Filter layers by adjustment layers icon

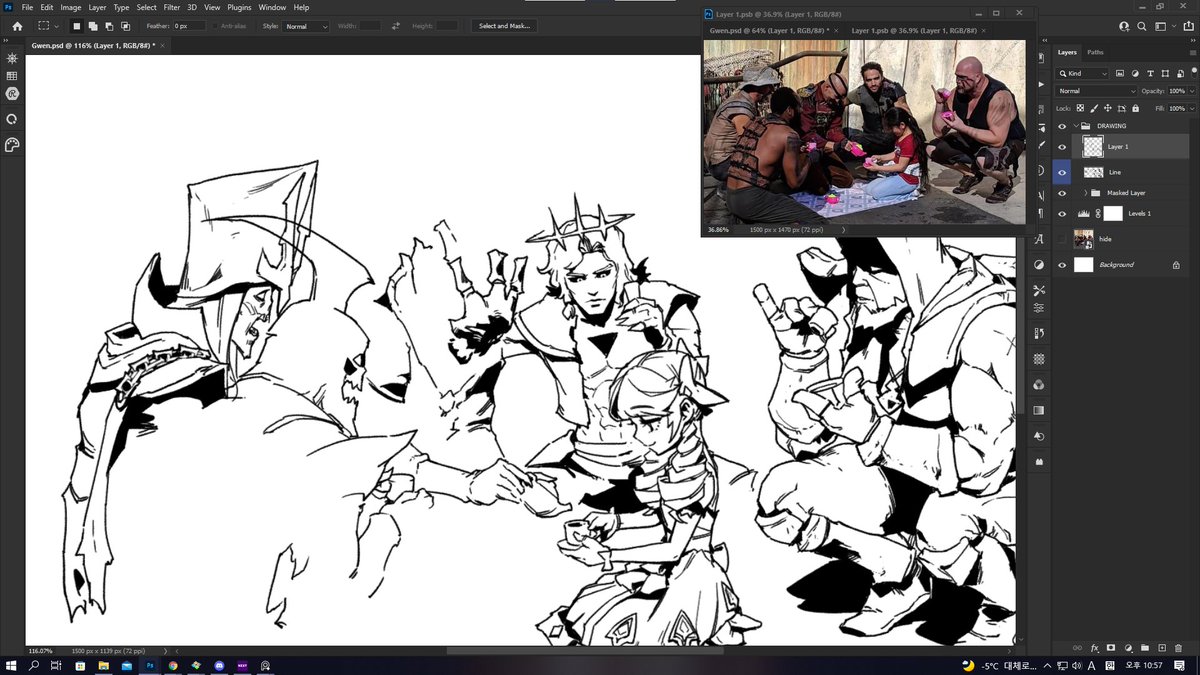pyautogui.click(x=1136, y=74)
